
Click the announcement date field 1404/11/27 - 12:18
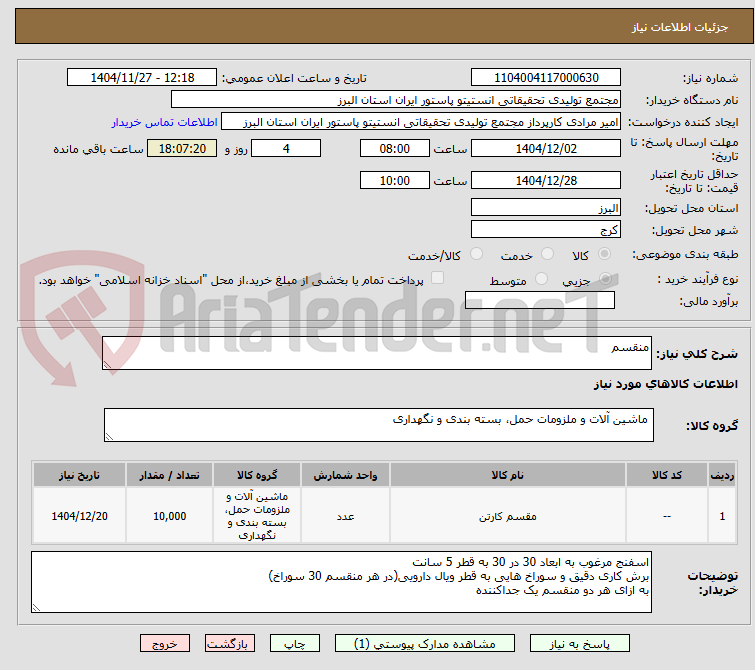[142, 78]
